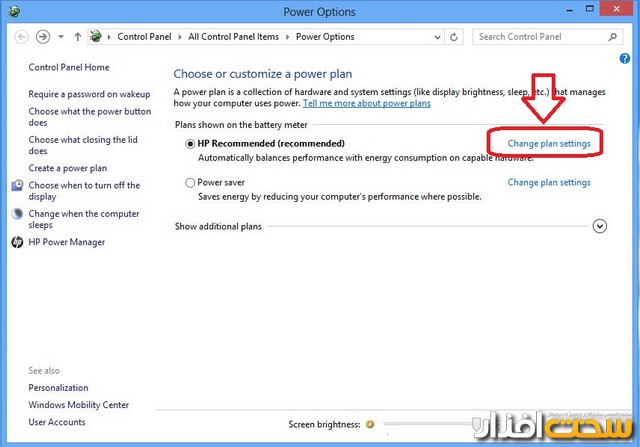Click the 'Choose or customize a power plan' heading
The image size is (640, 447).
[x=262, y=74]
